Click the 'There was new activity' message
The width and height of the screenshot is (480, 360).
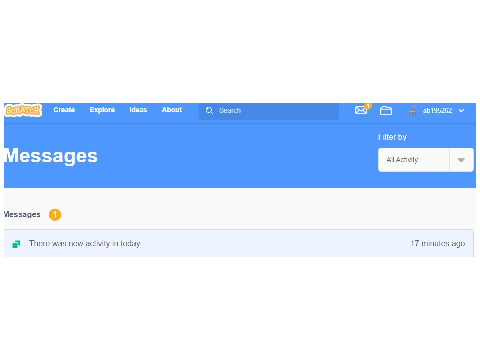point(84,244)
